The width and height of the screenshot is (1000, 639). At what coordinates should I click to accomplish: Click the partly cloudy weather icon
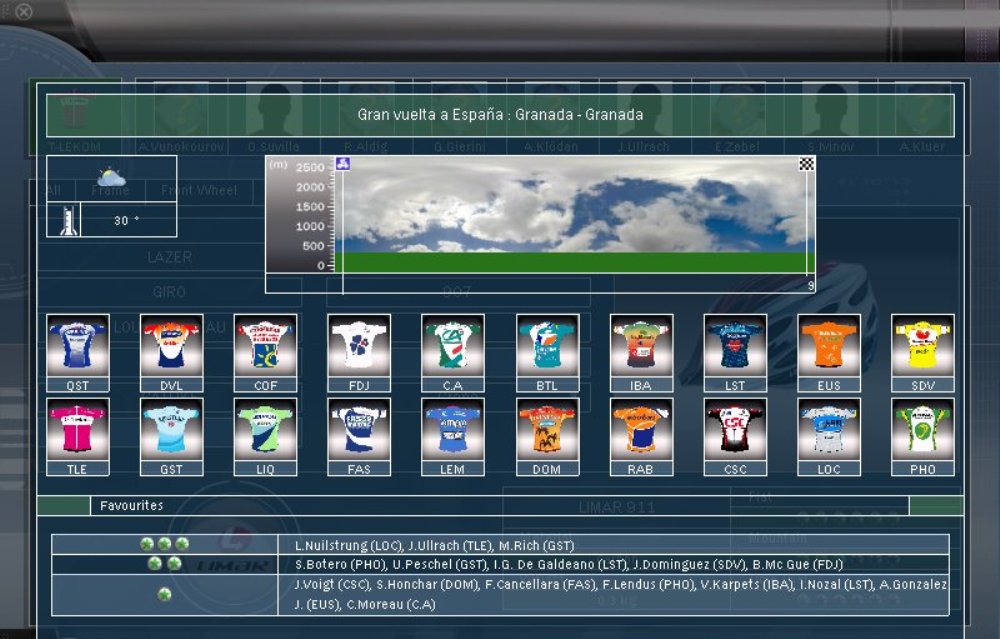[x=111, y=178]
